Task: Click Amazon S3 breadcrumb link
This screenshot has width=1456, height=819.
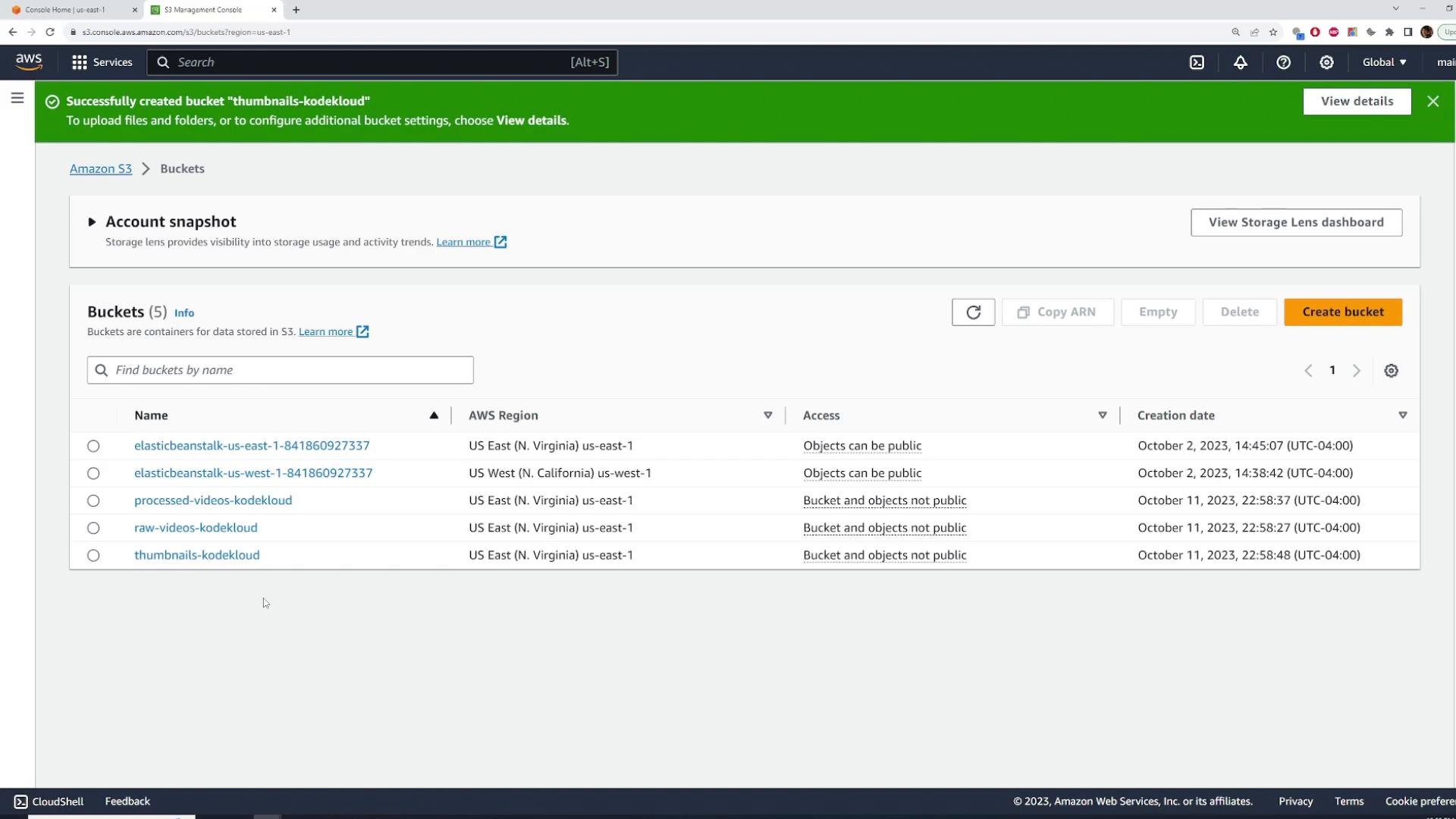Action: coord(101,168)
